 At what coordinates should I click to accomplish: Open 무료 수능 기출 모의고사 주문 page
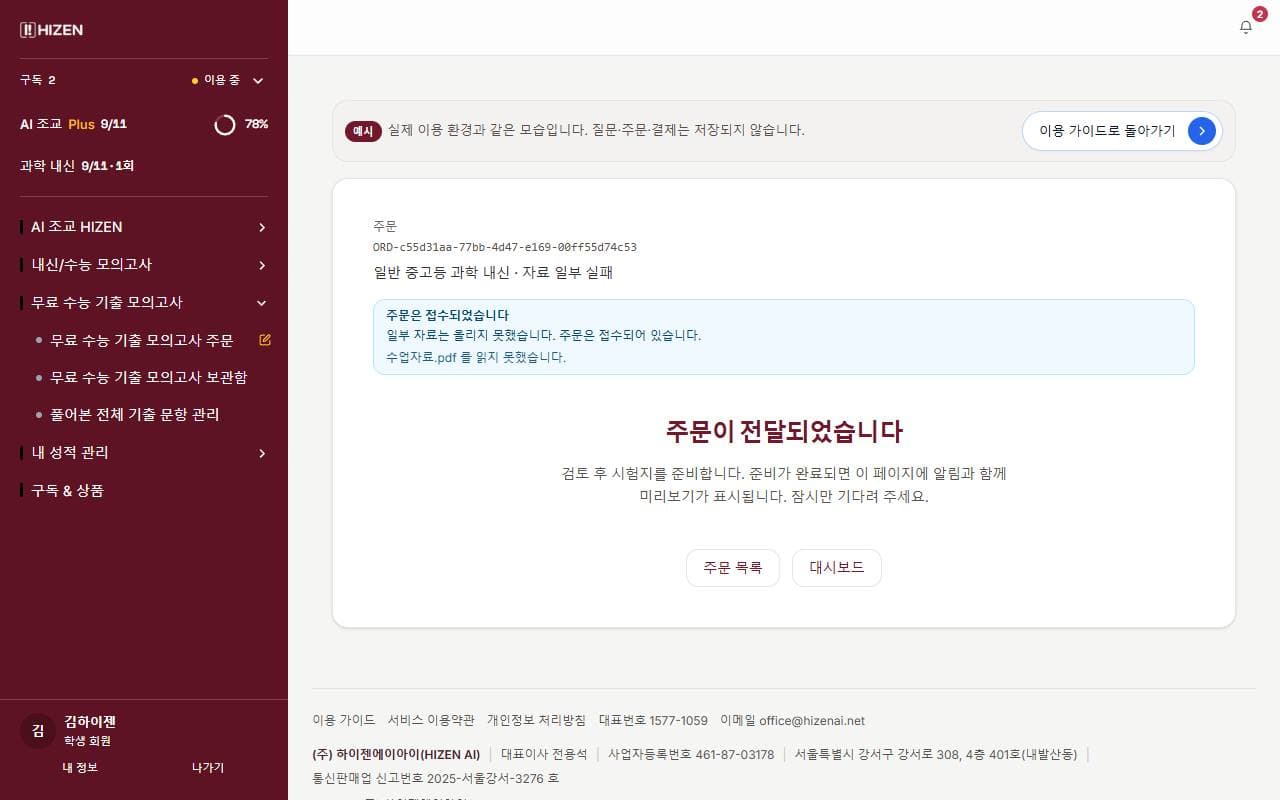(142, 340)
